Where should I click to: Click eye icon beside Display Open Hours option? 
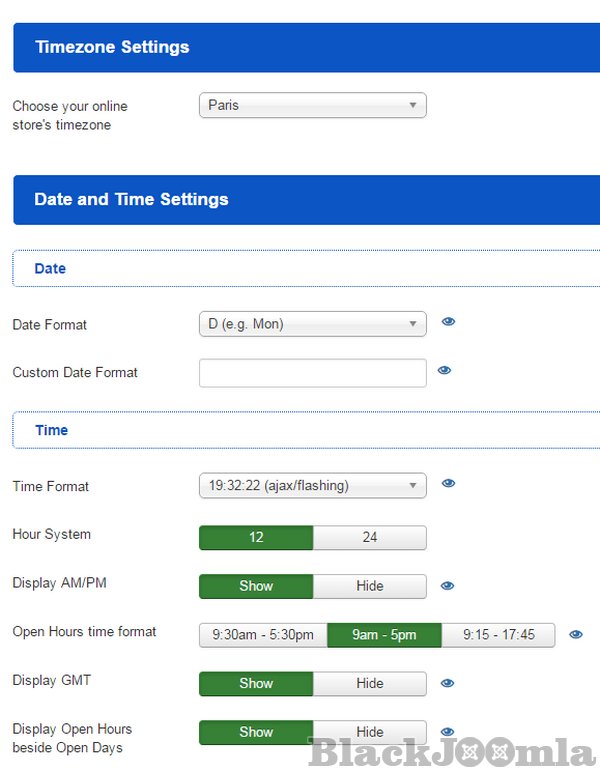click(448, 732)
